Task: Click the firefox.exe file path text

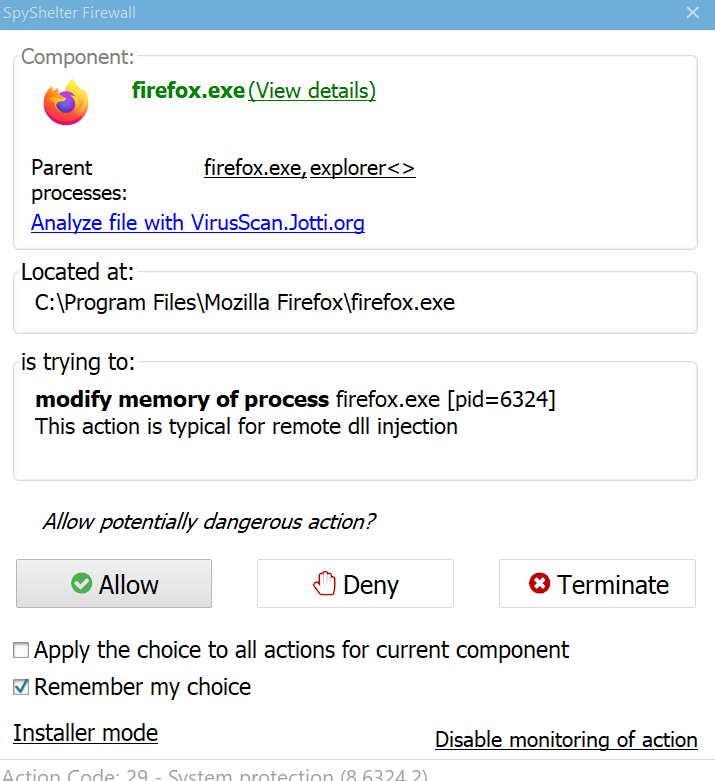Action: [245, 302]
